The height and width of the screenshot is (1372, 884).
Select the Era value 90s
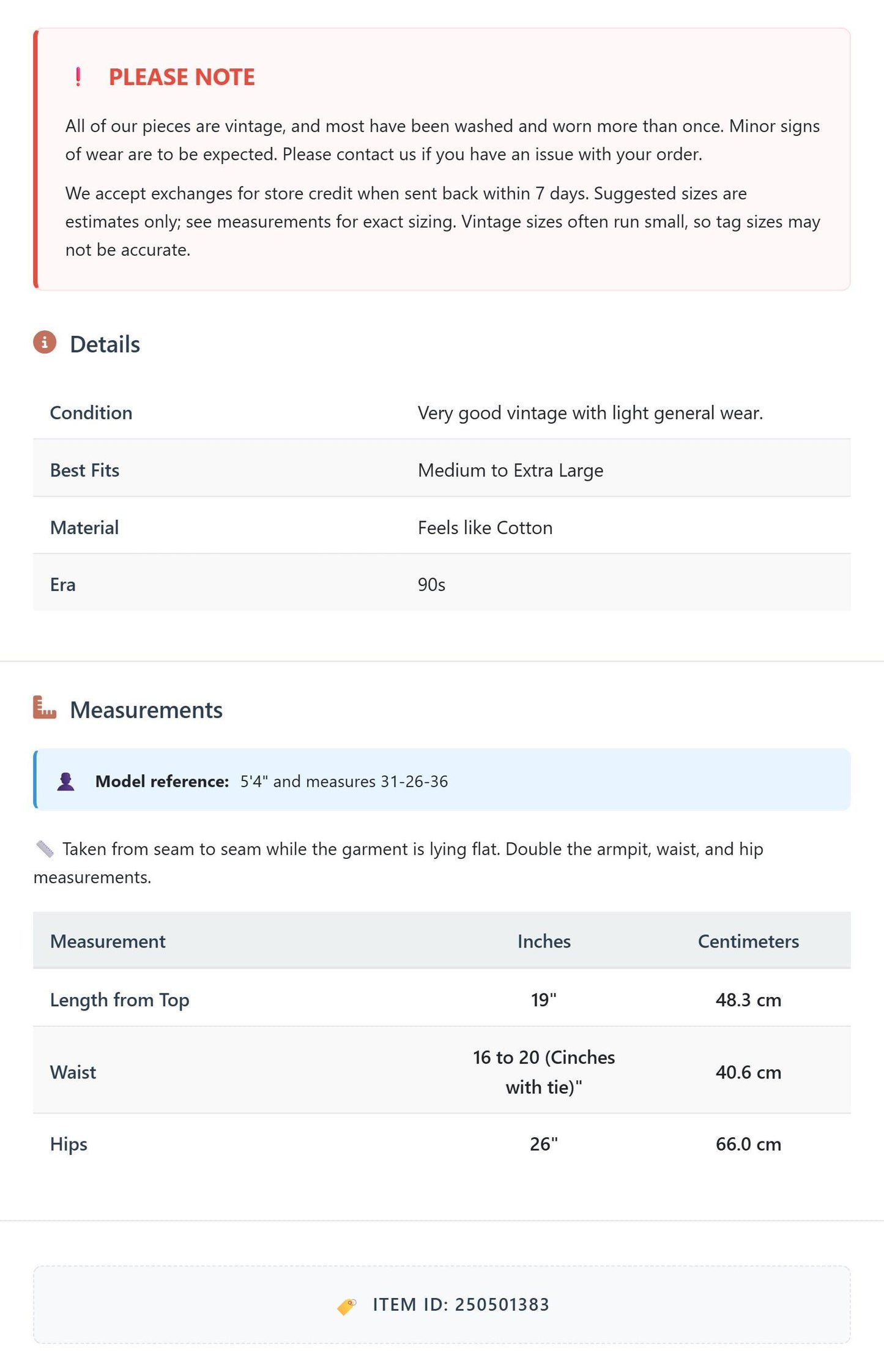point(431,585)
